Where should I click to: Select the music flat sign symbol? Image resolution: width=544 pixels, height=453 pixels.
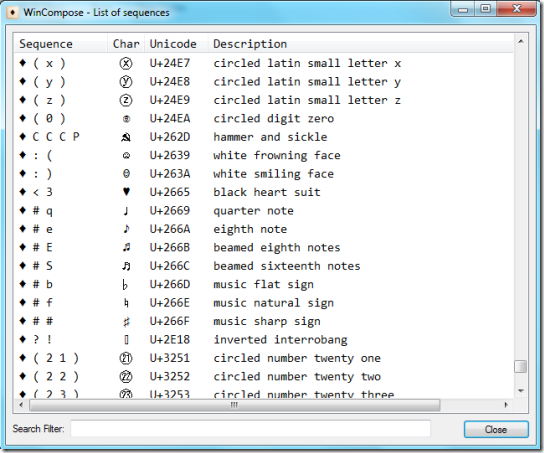125,285
